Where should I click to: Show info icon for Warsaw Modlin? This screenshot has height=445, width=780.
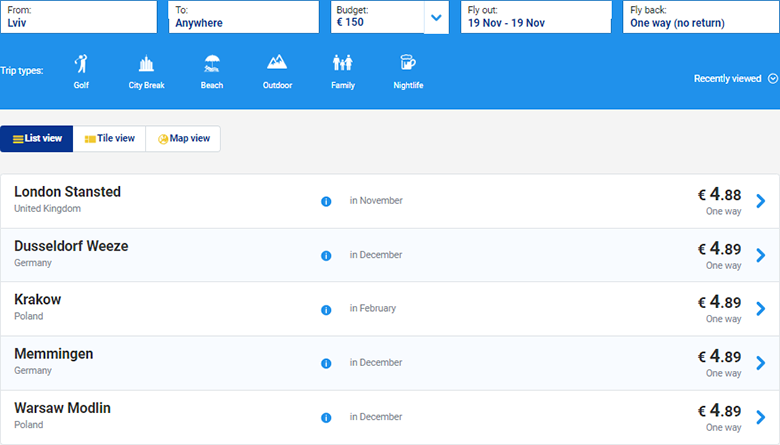pyautogui.click(x=326, y=417)
